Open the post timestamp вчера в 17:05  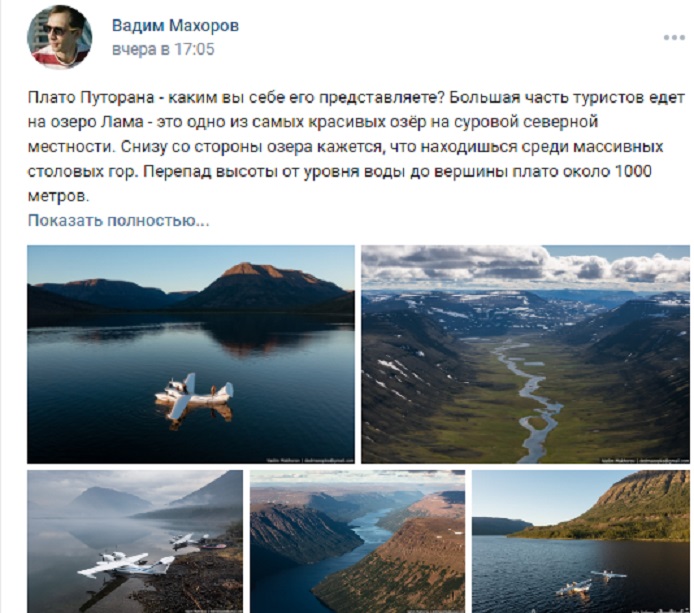pos(163,49)
